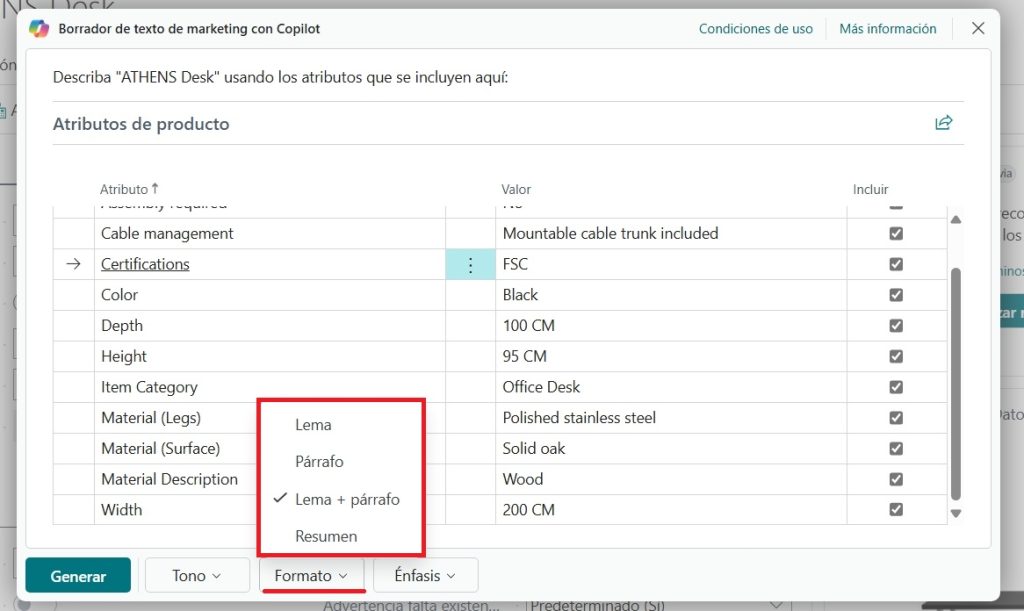1024x611 pixels.
Task: Uncheck Incluir for Certifications
Action: pyautogui.click(x=896, y=264)
